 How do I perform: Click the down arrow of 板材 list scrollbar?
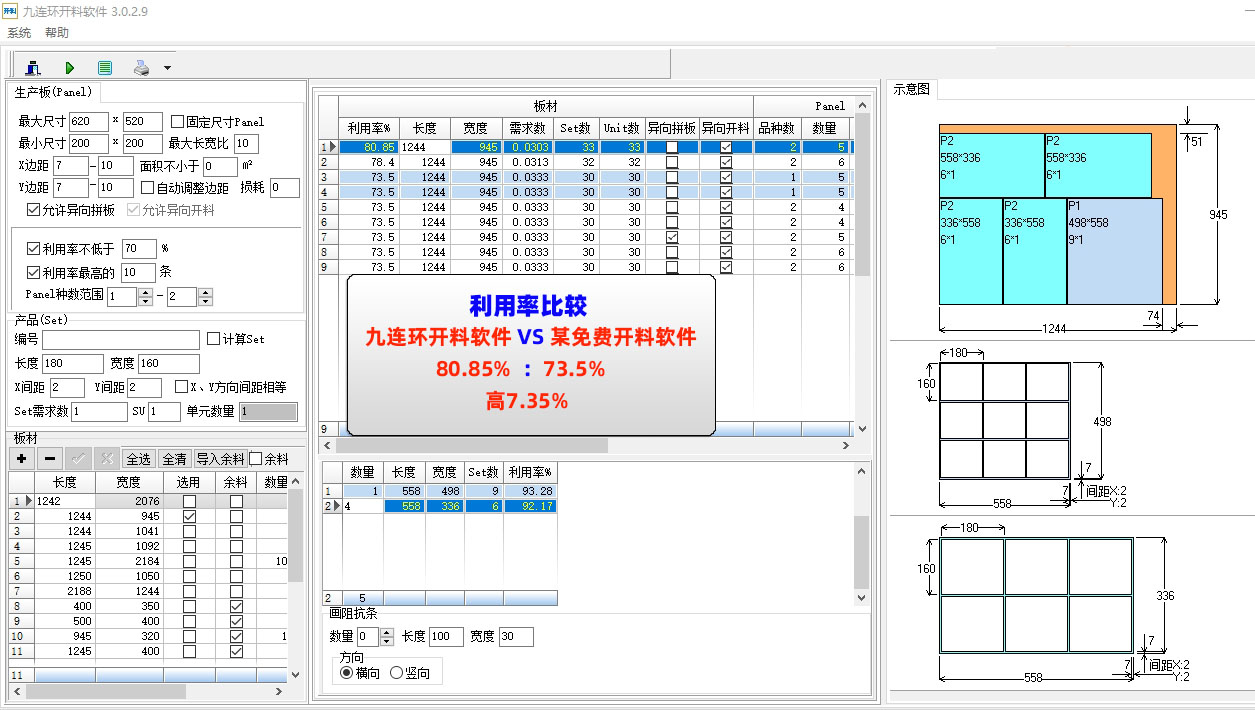(295, 675)
